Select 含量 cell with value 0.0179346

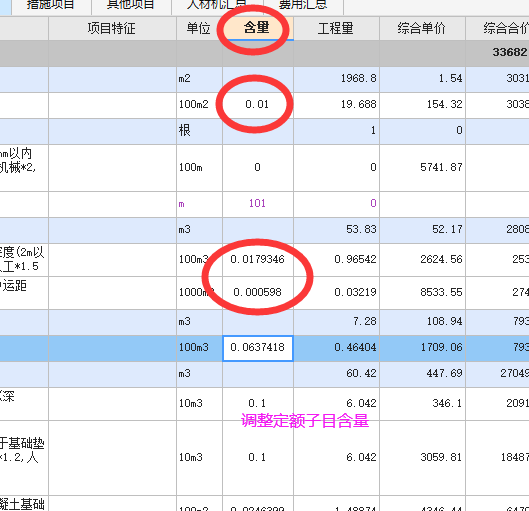coord(258,260)
